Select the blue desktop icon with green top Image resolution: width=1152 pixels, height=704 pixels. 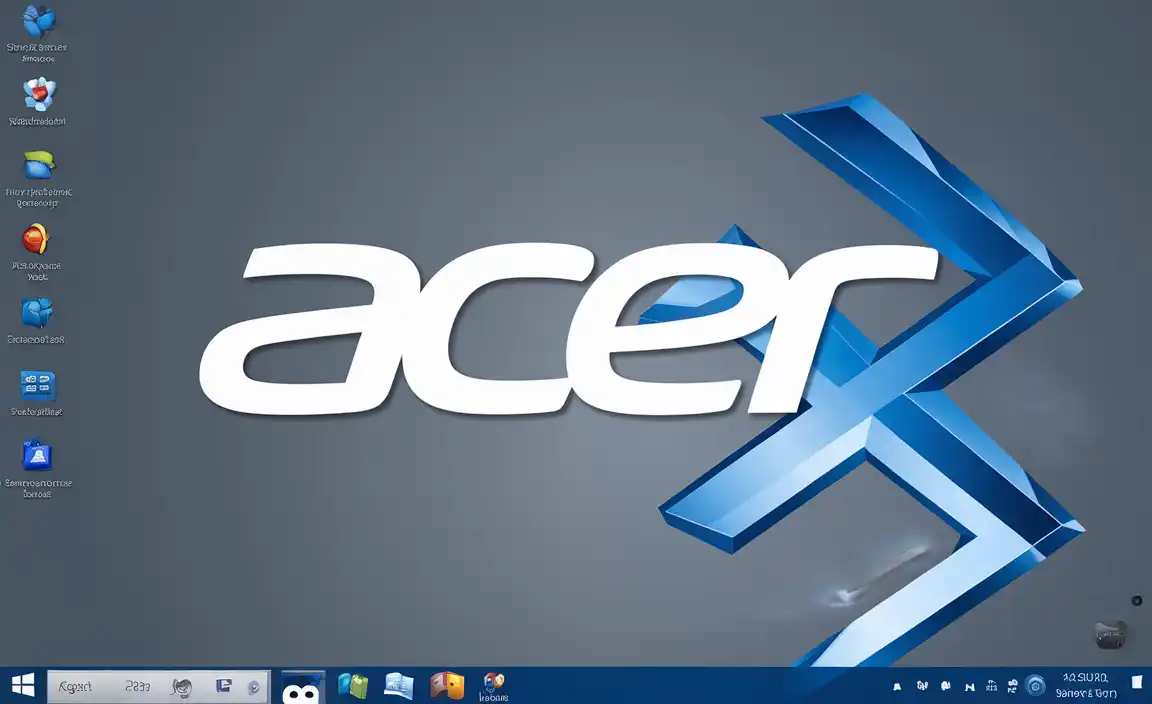(x=39, y=165)
